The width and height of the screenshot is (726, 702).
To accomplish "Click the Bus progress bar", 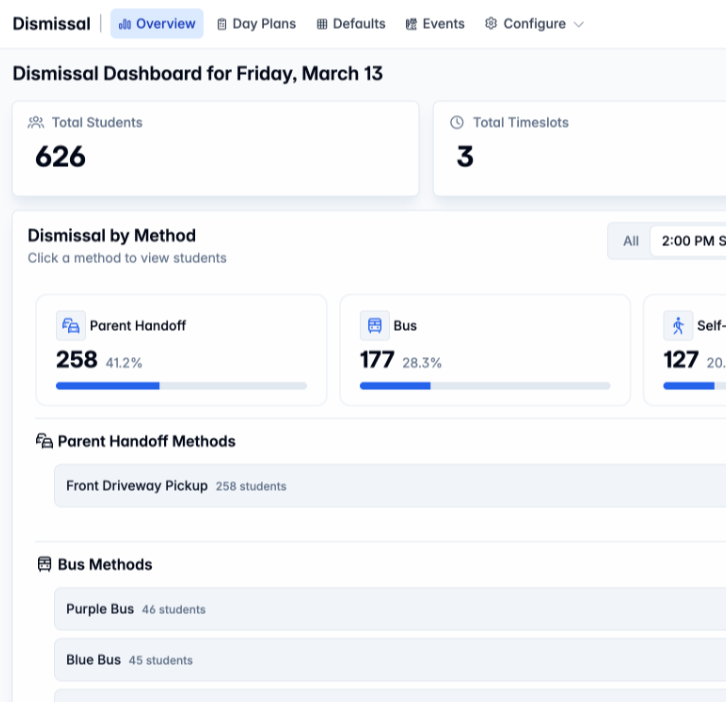I will [x=485, y=386].
